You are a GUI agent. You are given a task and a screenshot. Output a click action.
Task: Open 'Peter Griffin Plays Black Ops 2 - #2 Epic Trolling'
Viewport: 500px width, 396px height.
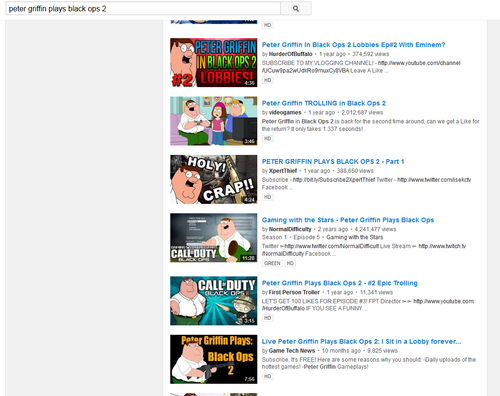click(339, 283)
